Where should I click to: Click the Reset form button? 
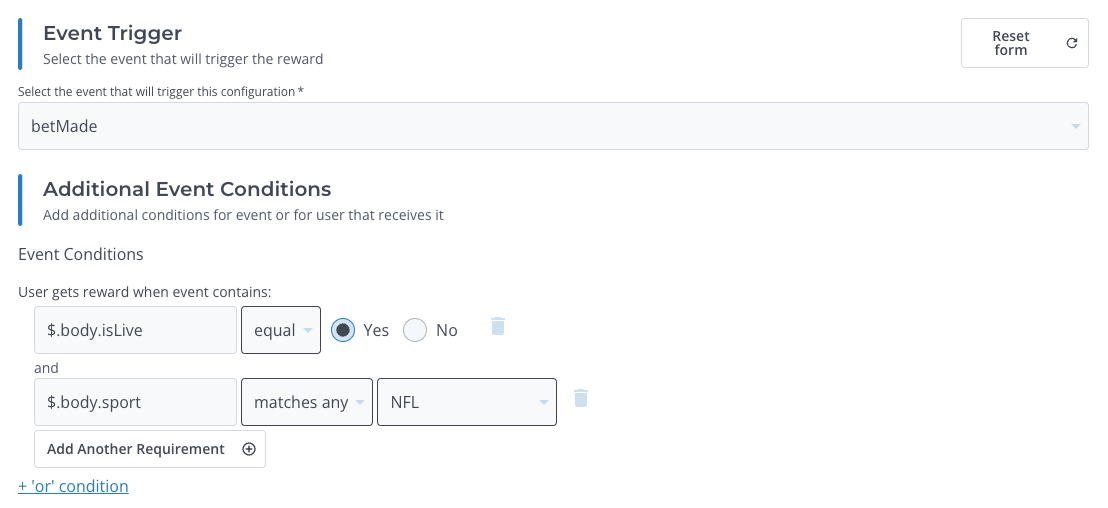[x=1024, y=43]
